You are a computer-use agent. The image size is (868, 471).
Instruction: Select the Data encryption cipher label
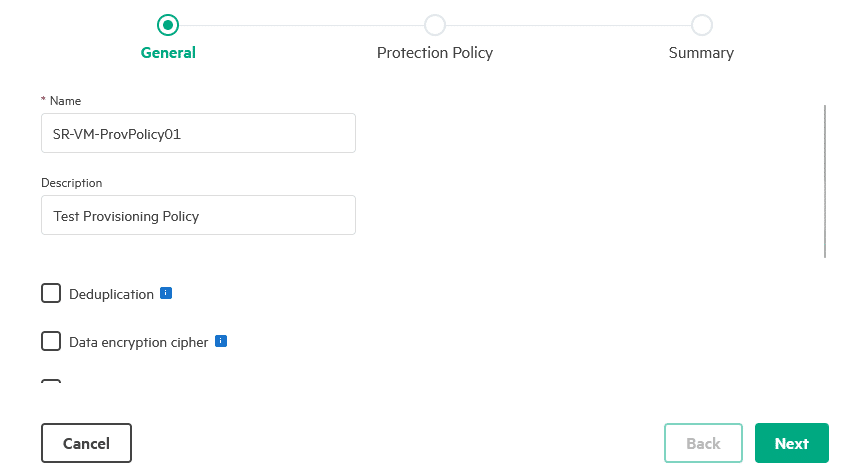click(x=138, y=343)
